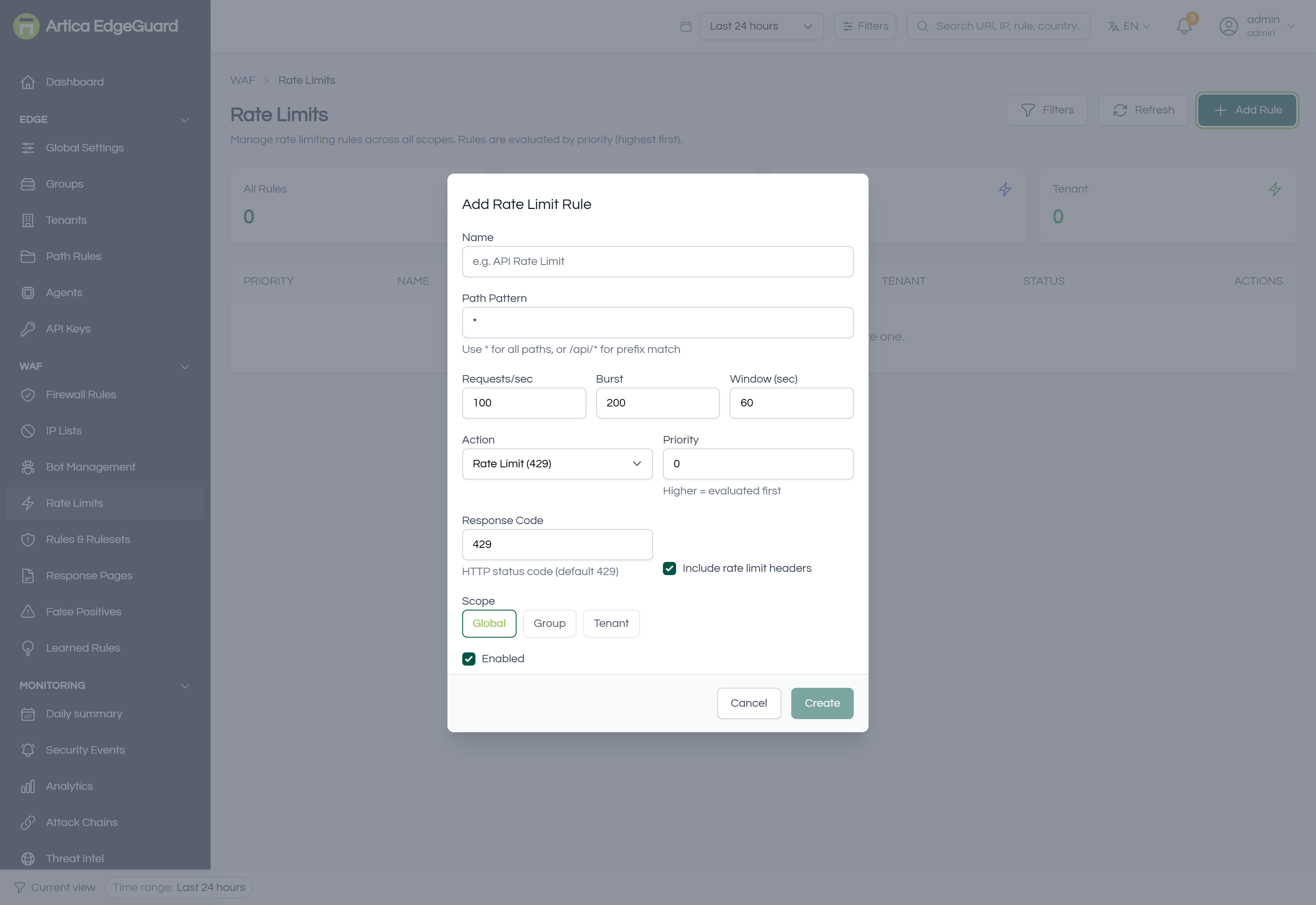
Task: Click the Refresh button
Action: point(1143,110)
